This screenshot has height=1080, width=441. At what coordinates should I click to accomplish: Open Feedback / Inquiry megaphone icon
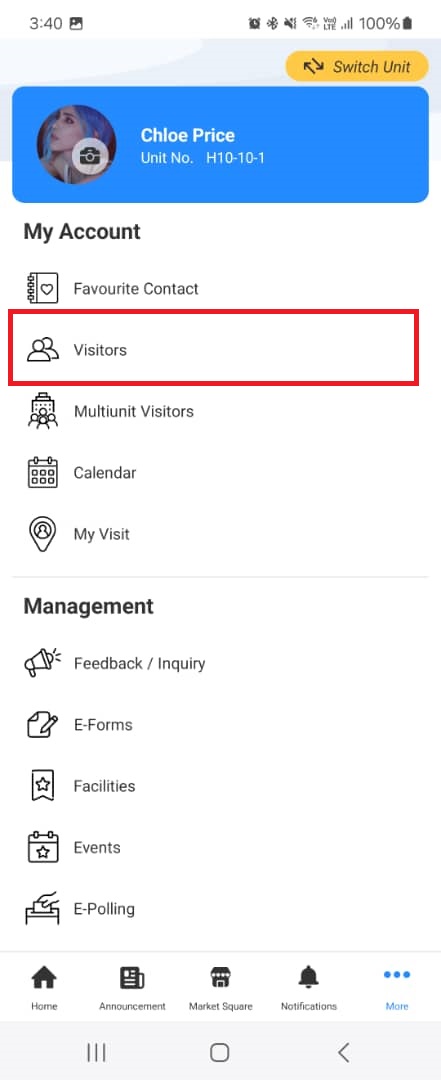[x=43, y=663]
